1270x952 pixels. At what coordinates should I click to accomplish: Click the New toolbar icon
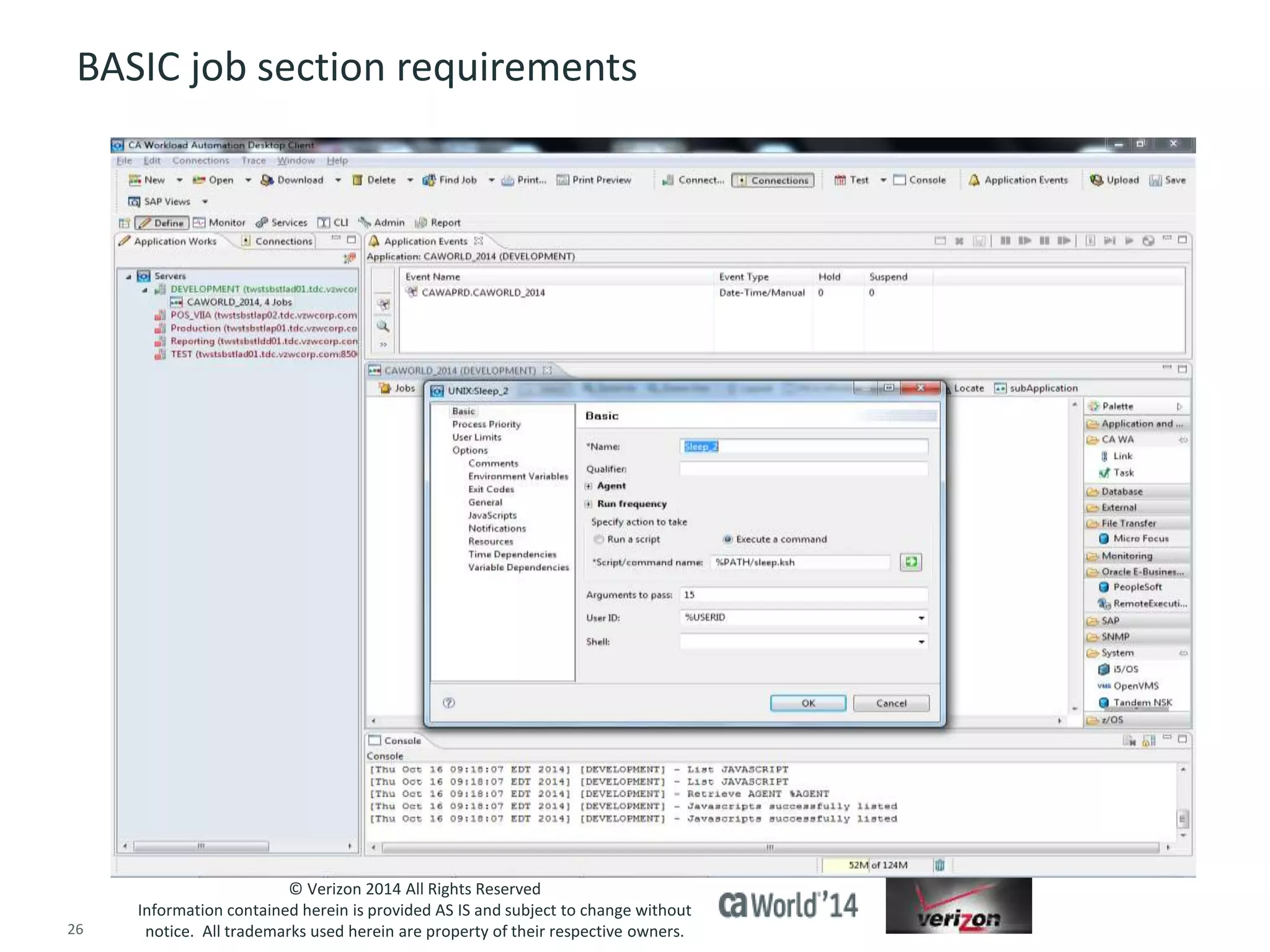point(135,180)
